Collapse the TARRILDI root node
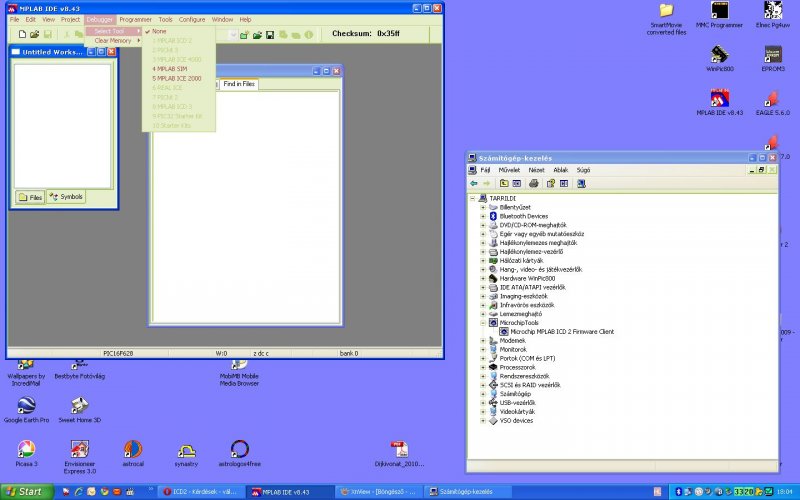Image resolution: width=800 pixels, height=500 pixels. pos(472,198)
